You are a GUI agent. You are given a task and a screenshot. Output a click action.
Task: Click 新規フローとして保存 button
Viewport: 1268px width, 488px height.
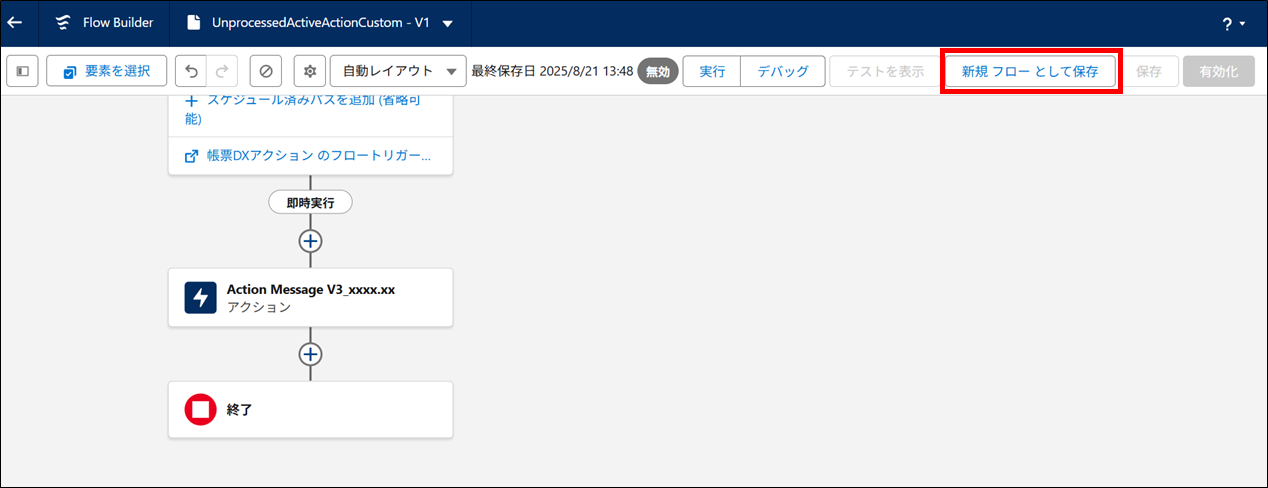click(1030, 71)
